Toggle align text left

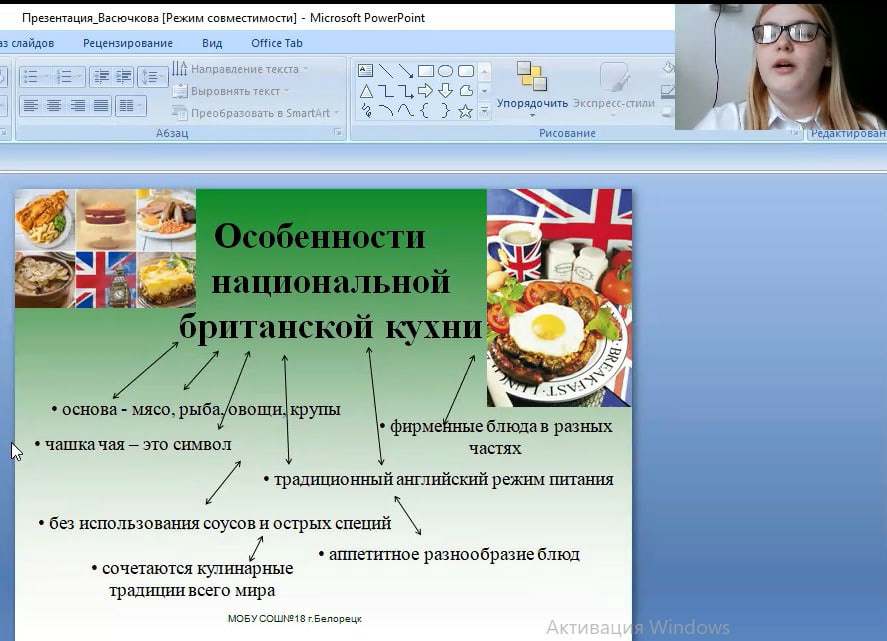point(30,105)
